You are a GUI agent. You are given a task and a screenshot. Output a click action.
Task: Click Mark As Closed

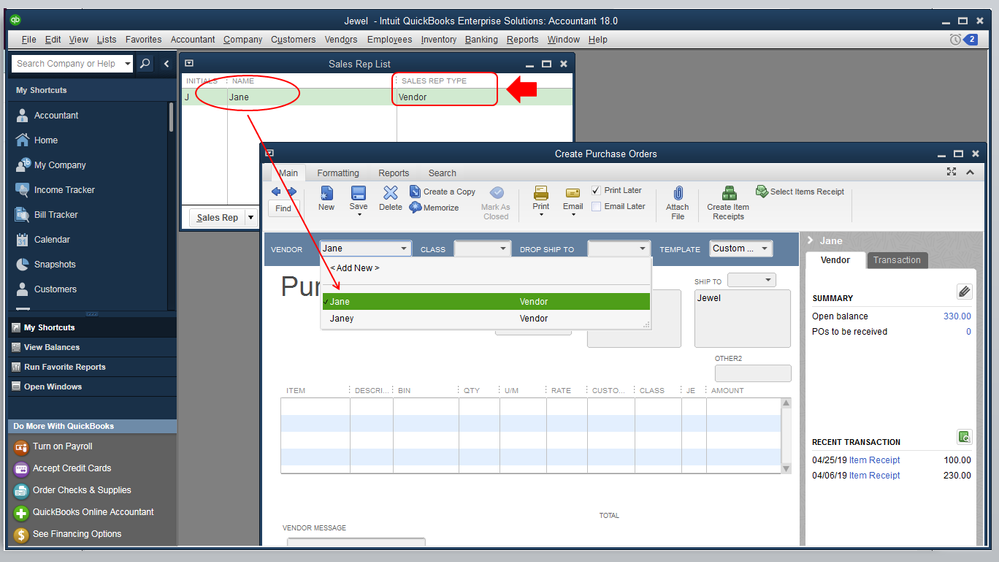496,203
